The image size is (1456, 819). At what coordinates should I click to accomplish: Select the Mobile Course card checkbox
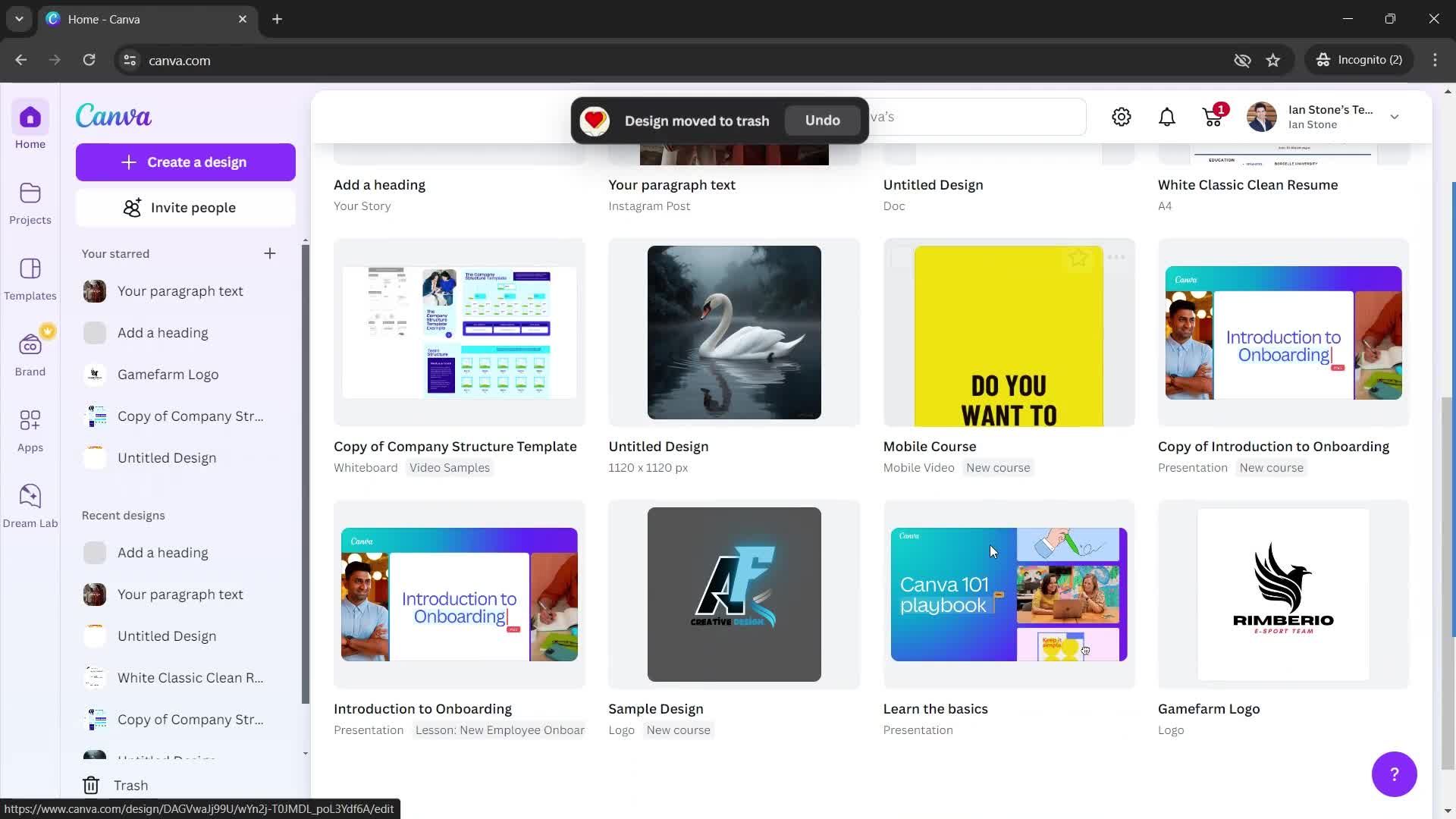tap(901, 258)
